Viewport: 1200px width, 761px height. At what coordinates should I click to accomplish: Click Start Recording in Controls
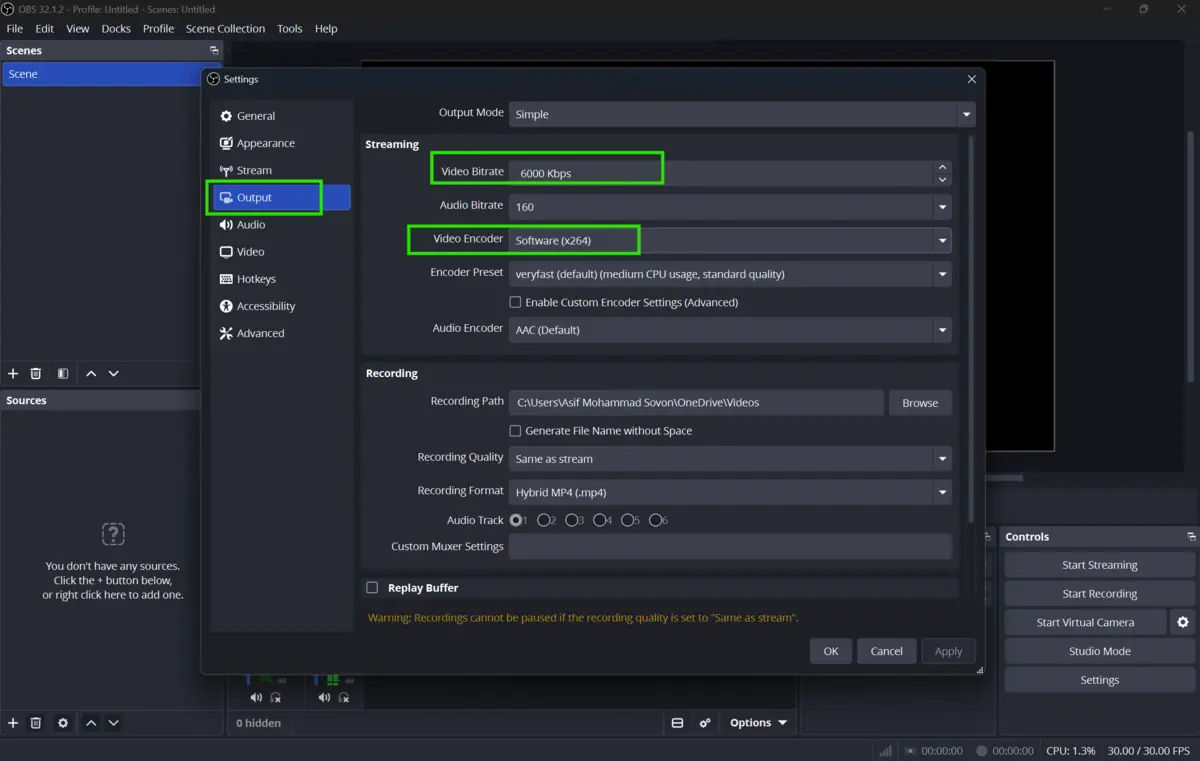tap(1099, 594)
